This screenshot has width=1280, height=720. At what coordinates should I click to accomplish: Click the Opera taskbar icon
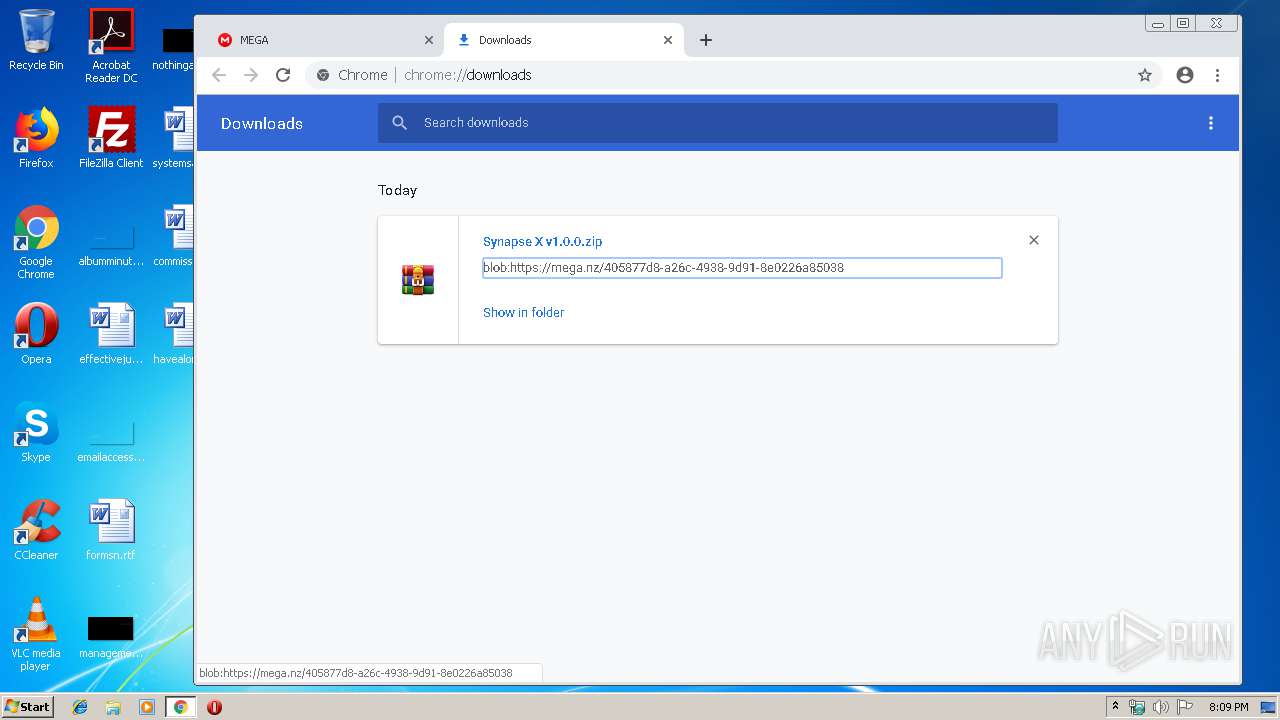[x=214, y=707]
